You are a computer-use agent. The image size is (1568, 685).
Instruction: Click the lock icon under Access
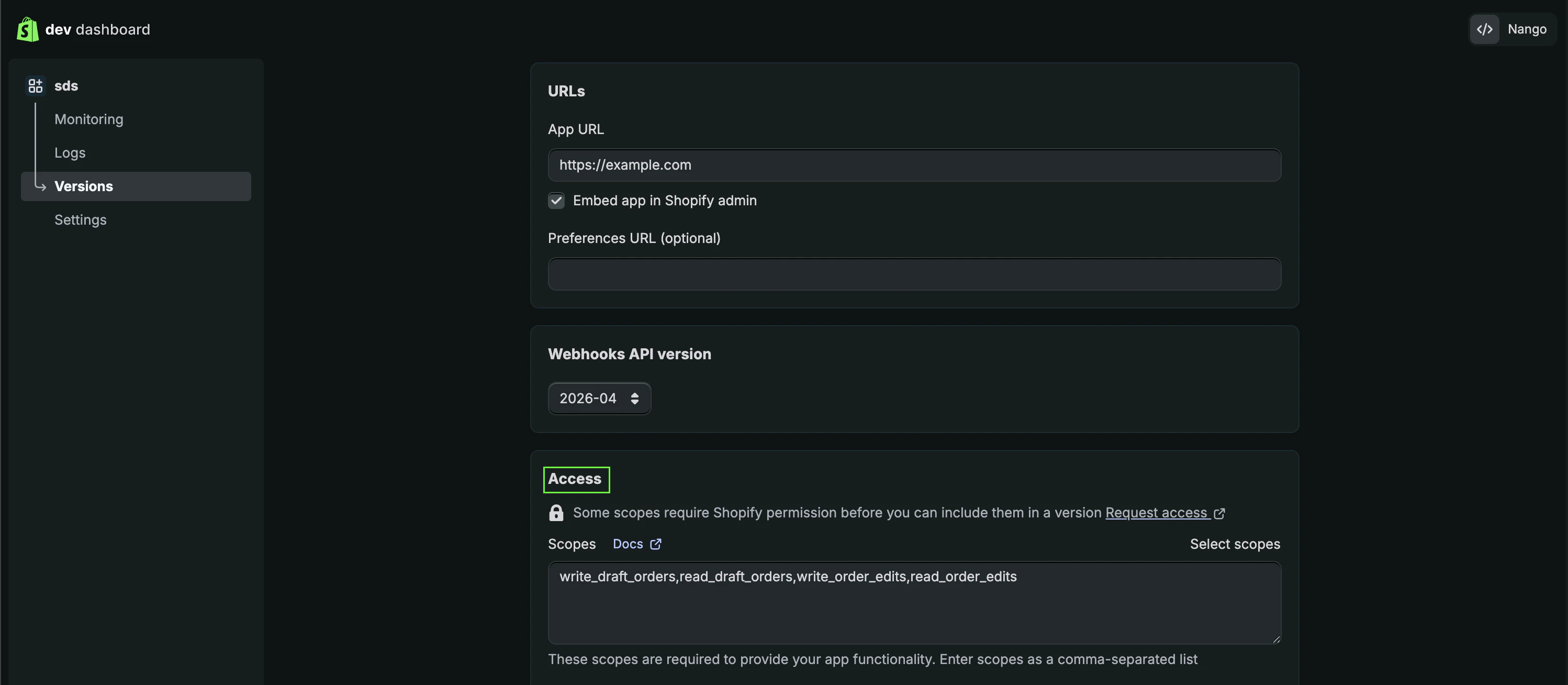click(x=556, y=513)
